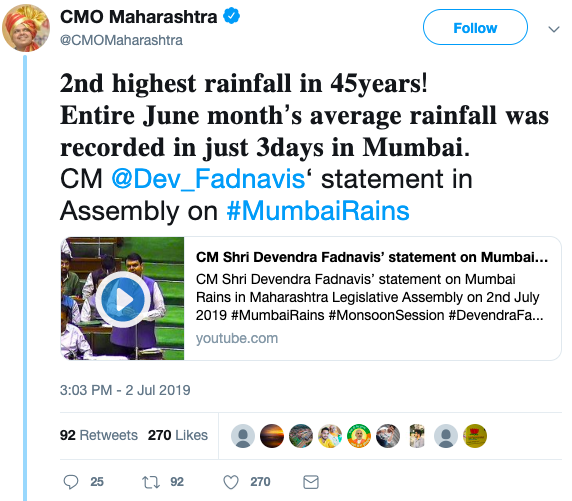This screenshot has height=501, width=572.
Task: Click the yellow rightmost liker avatar
Action: (475, 436)
